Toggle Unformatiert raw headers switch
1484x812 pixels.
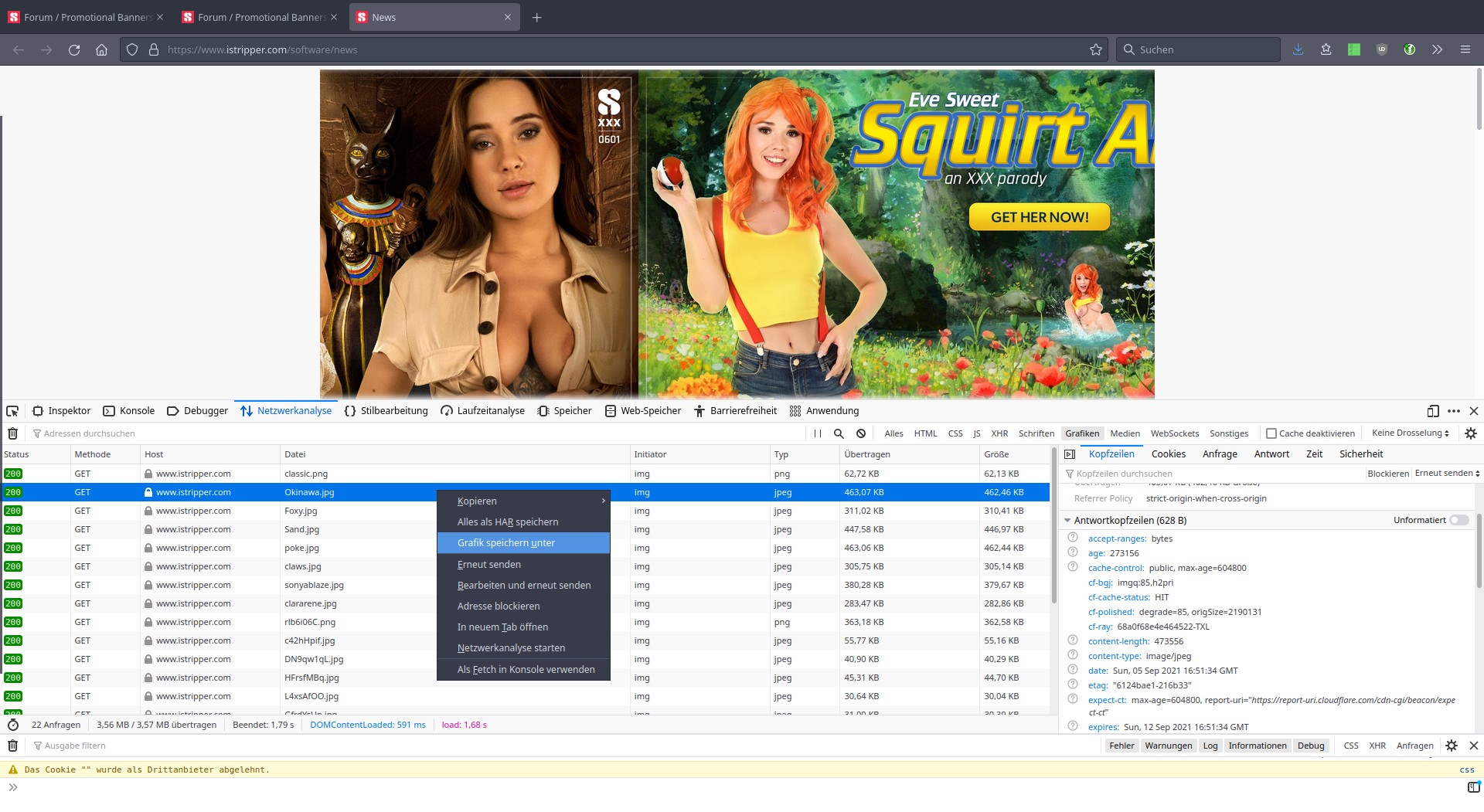point(1458,520)
